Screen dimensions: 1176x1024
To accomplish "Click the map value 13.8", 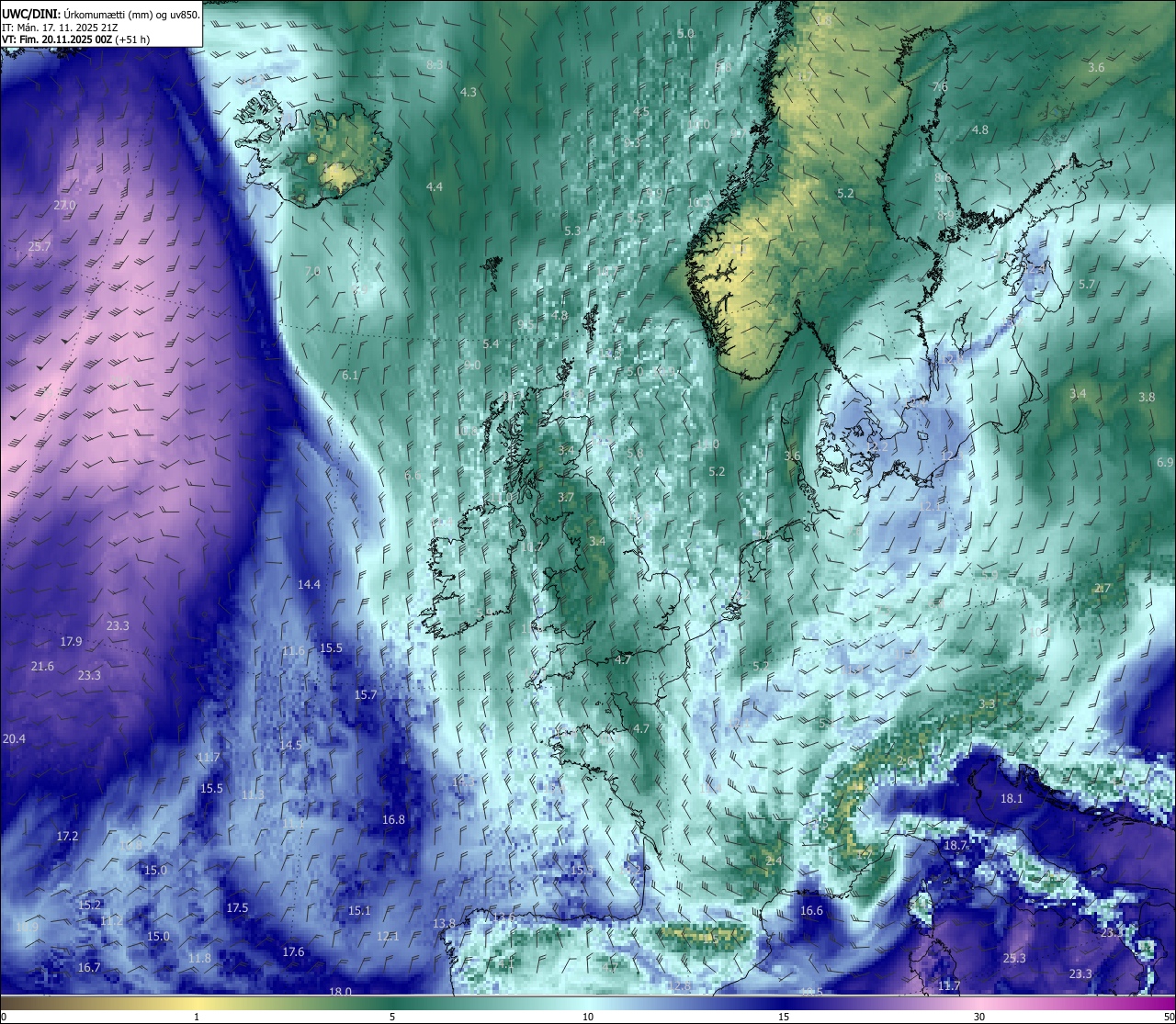I will coord(444,923).
